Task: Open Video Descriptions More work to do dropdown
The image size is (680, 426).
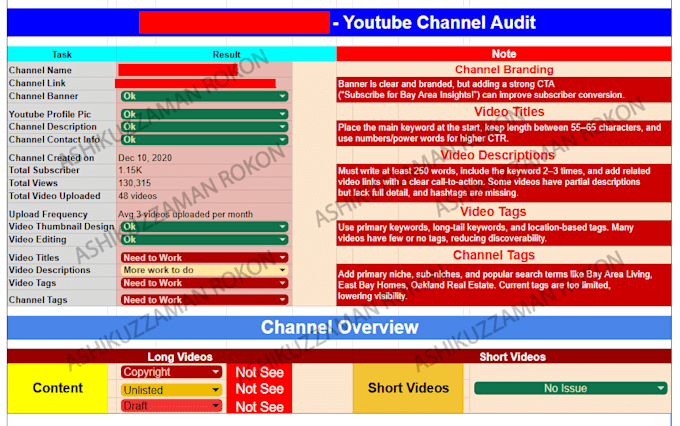Action: tap(204, 270)
